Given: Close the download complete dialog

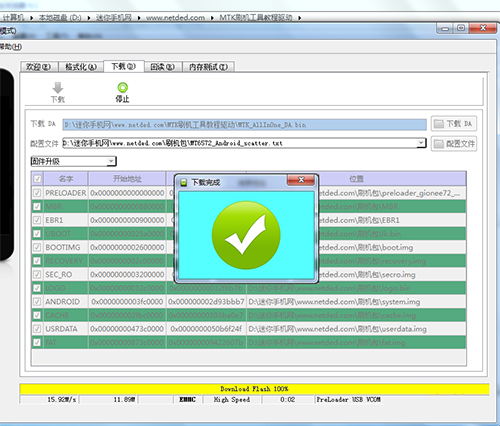Looking at the screenshot, I should [x=301, y=180].
